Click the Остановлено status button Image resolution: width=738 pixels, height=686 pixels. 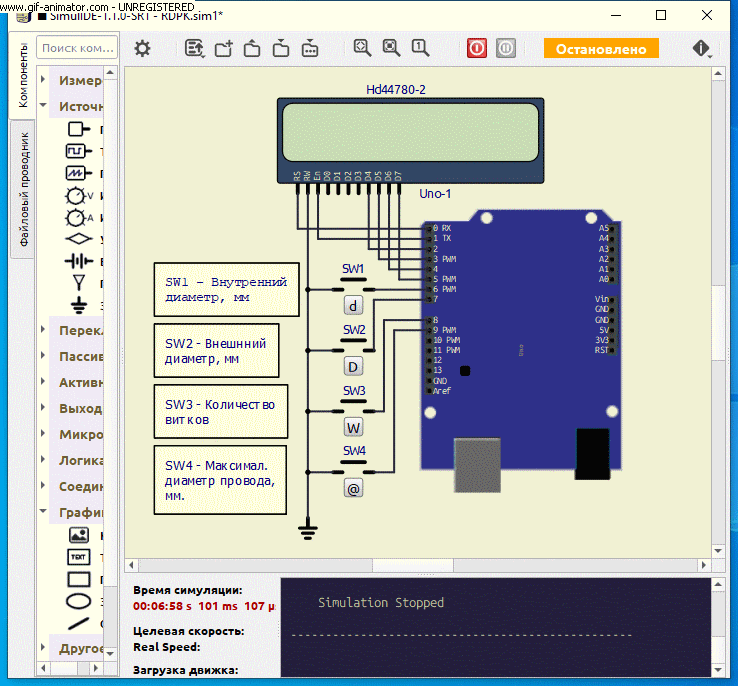click(x=601, y=48)
